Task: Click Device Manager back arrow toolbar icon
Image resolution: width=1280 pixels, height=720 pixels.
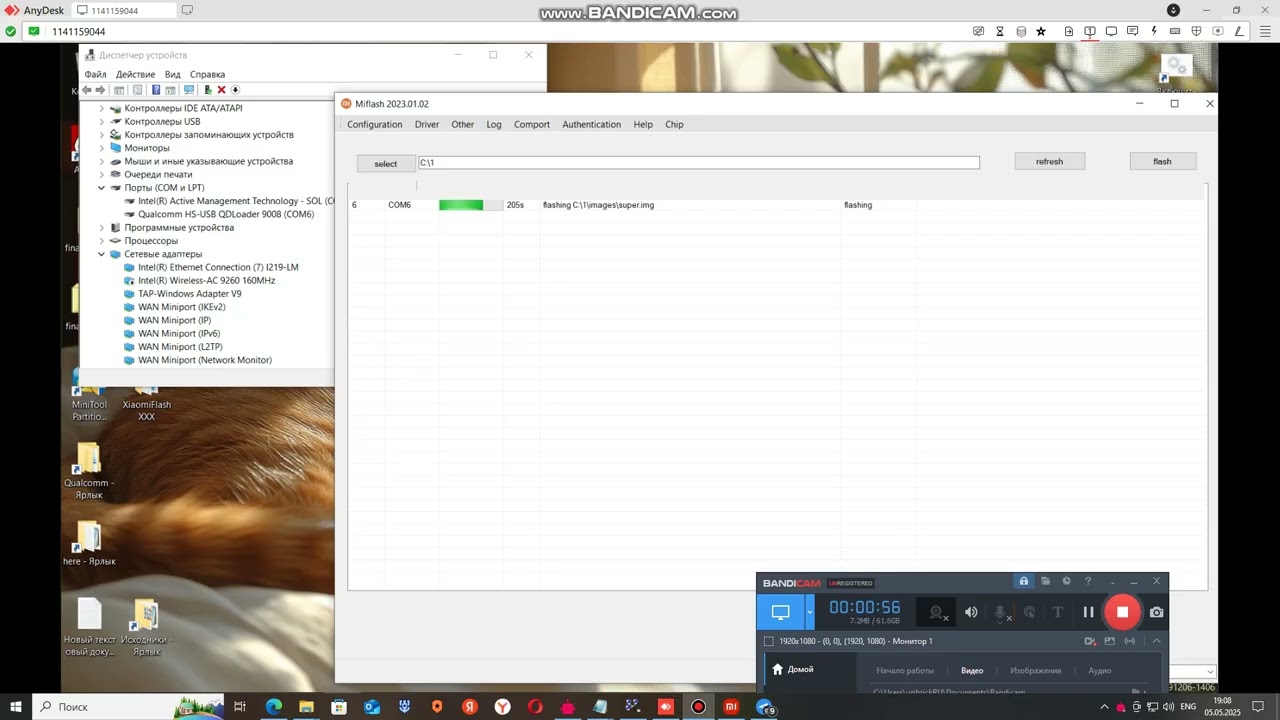Action: point(87,90)
